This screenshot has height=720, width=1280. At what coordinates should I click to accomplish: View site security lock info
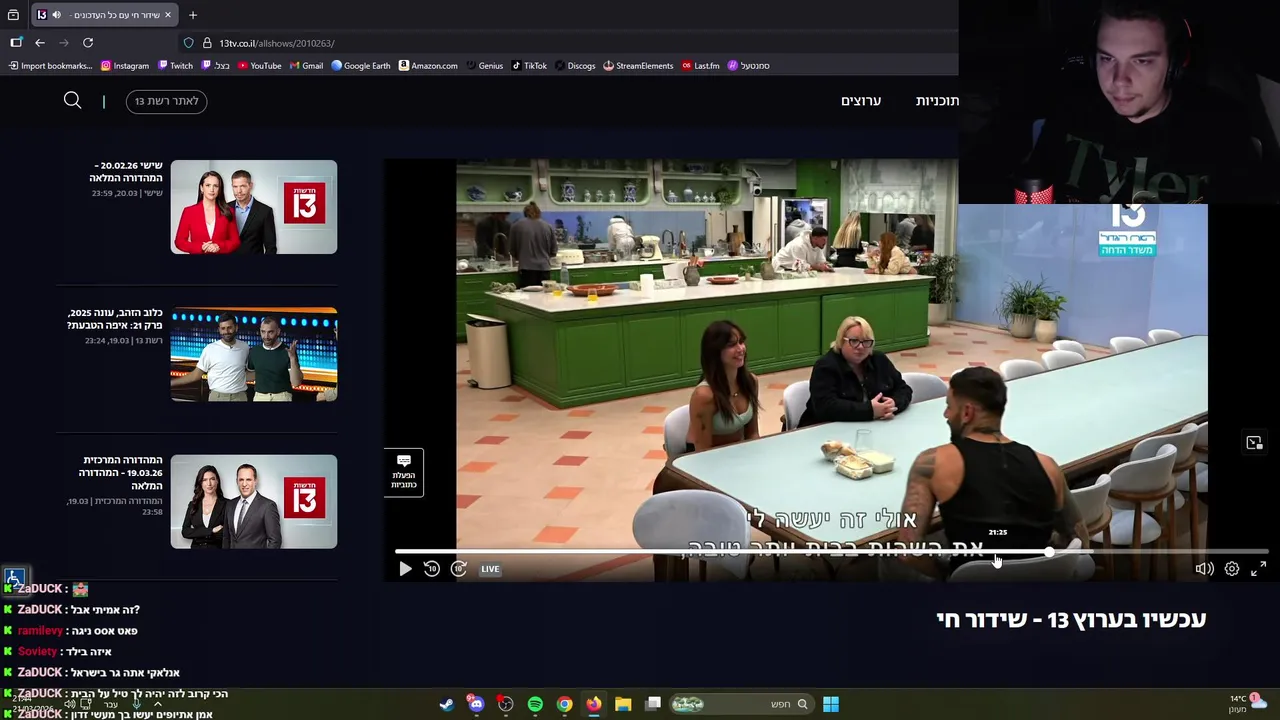click(207, 43)
